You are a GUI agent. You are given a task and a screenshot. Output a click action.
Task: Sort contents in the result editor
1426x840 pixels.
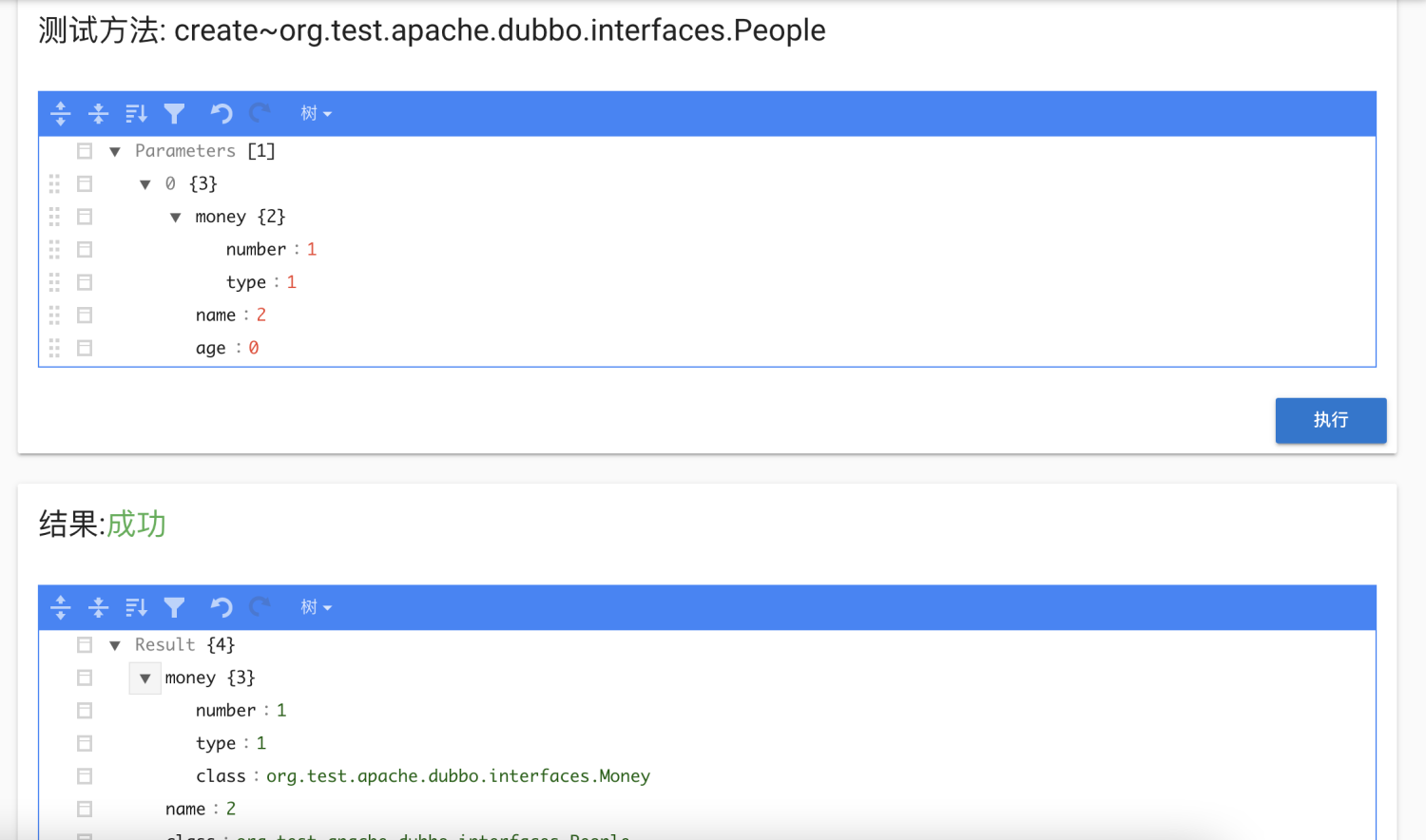[136, 607]
